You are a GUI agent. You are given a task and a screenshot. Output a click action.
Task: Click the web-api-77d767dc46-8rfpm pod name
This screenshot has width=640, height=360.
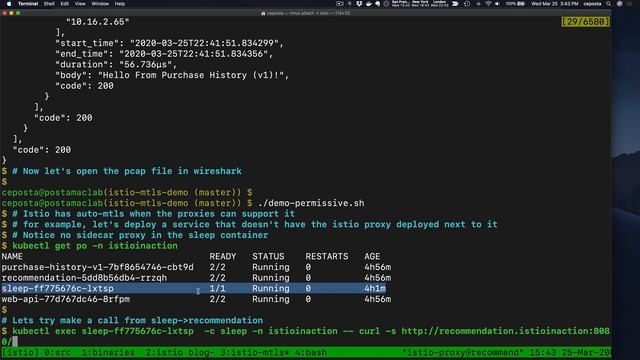(65, 299)
